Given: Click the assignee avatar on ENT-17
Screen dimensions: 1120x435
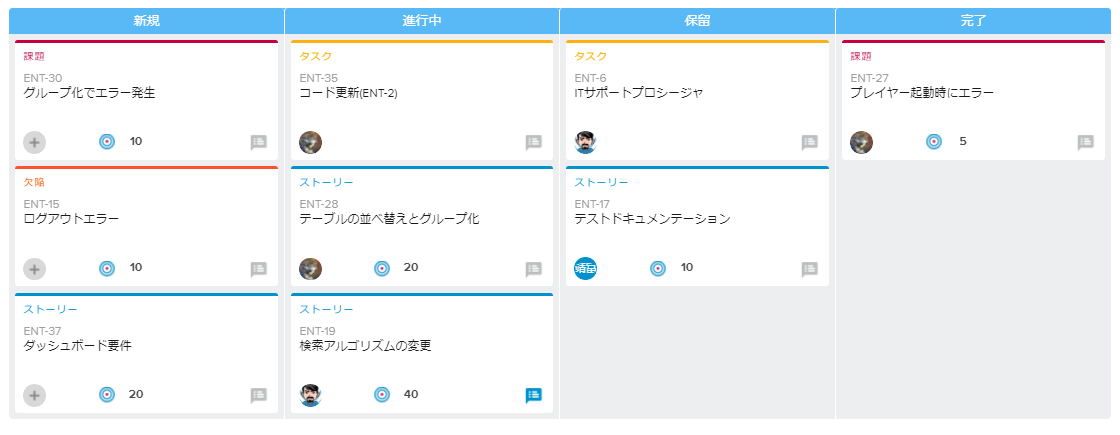Looking at the screenshot, I should pos(586,268).
